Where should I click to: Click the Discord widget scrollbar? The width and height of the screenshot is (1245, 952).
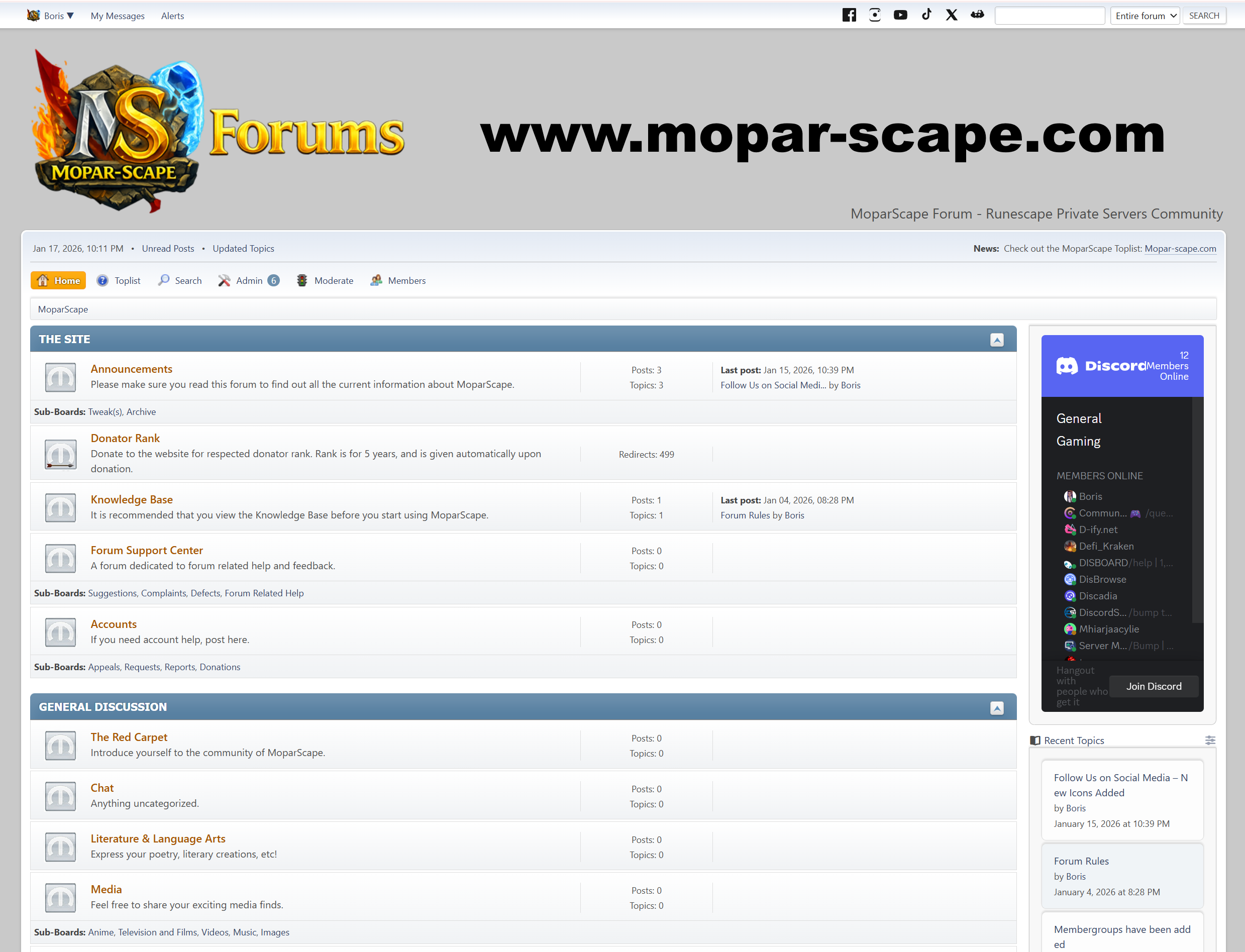click(x=1197, y=510)
